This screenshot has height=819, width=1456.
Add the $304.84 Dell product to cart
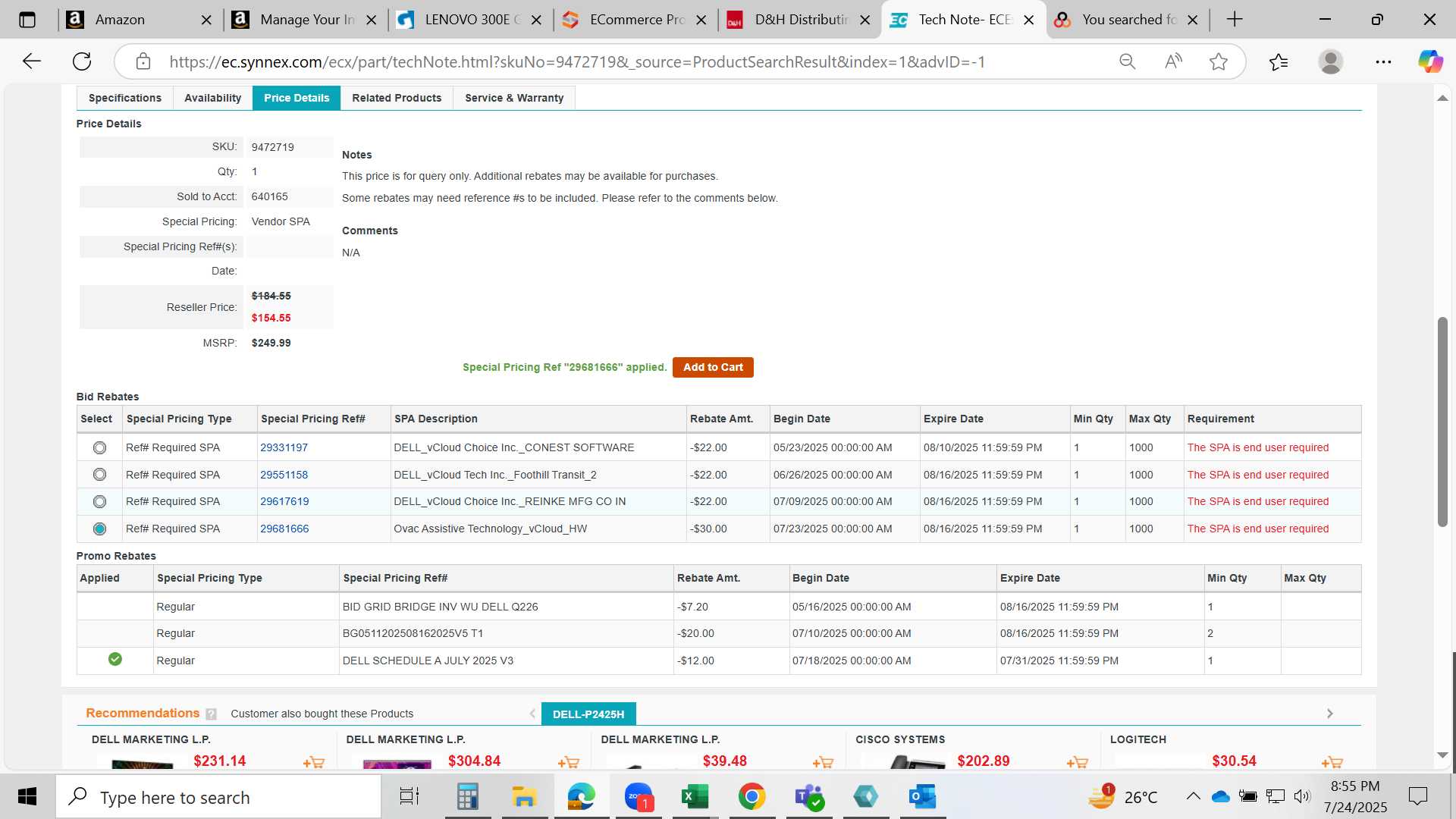(568, 762)
